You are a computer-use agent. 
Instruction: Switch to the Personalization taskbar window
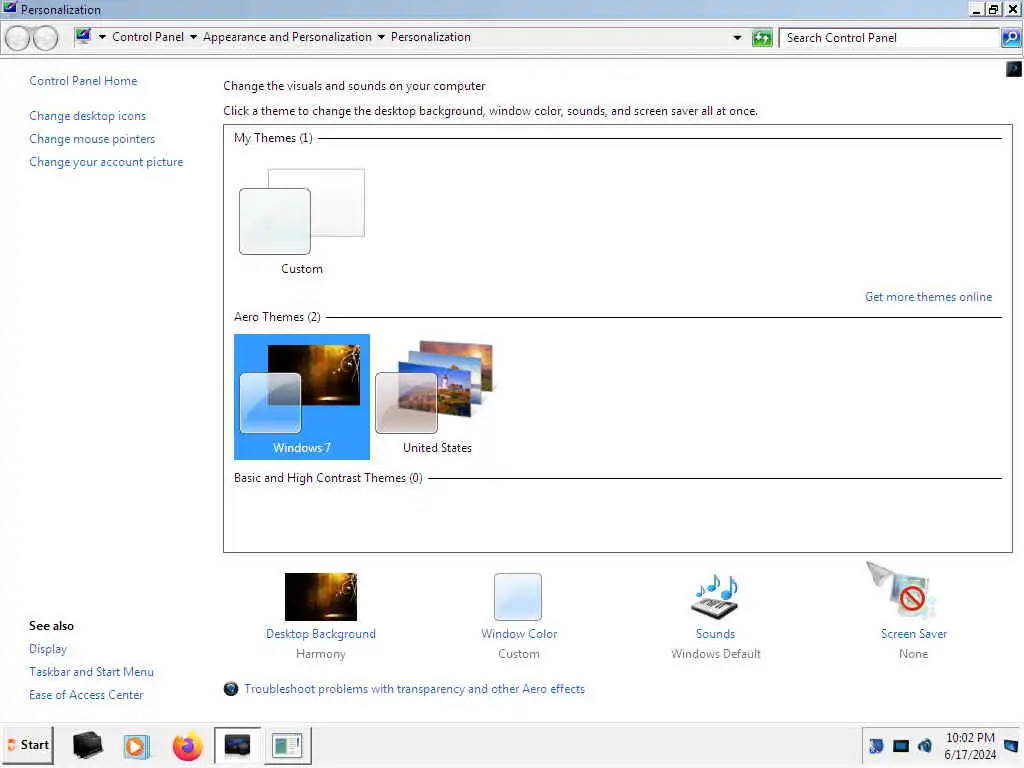[237, 745]
